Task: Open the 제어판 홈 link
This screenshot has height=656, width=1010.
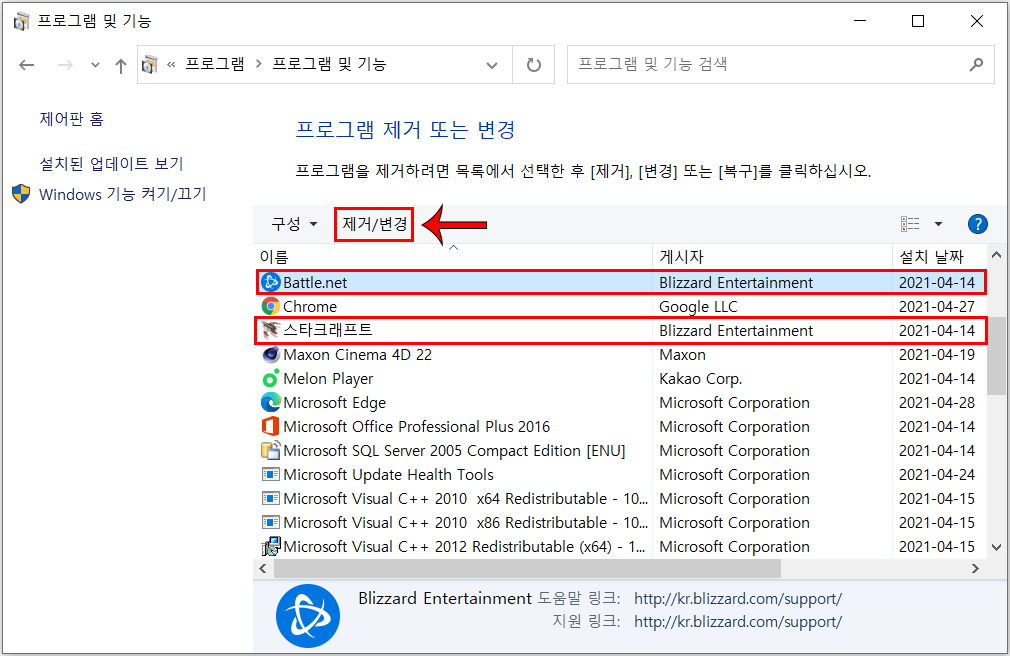Action: tap(71, 119)
